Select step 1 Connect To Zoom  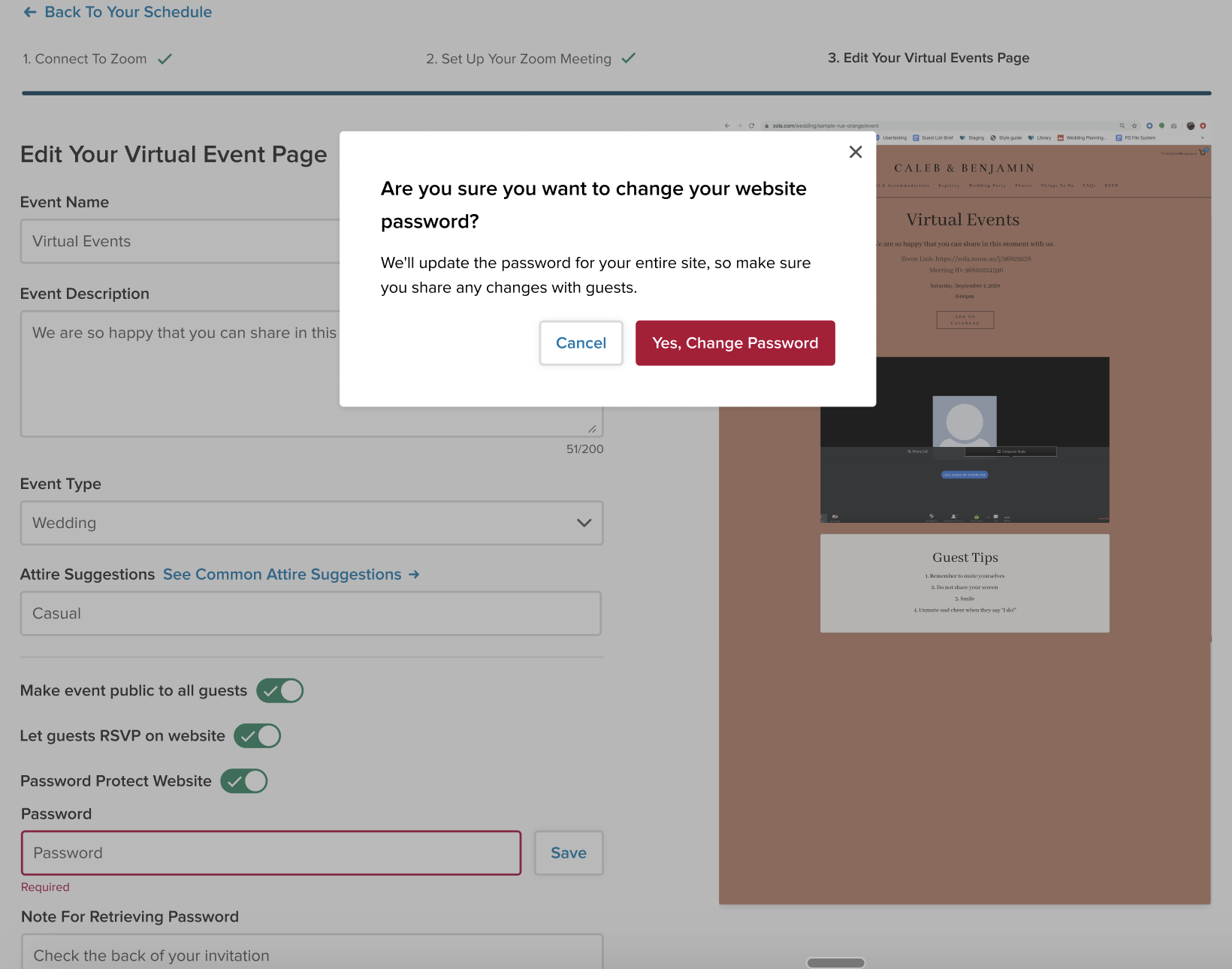[x=84, y=59]
